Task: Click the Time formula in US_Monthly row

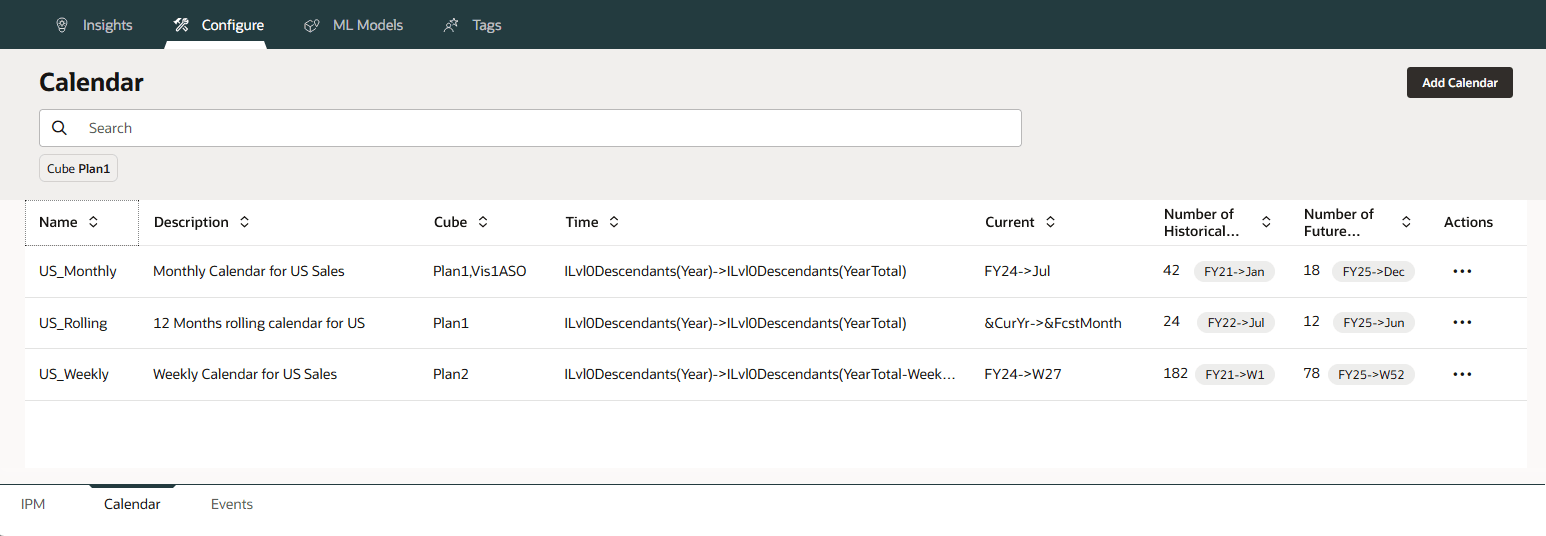Action: [735, 271]
